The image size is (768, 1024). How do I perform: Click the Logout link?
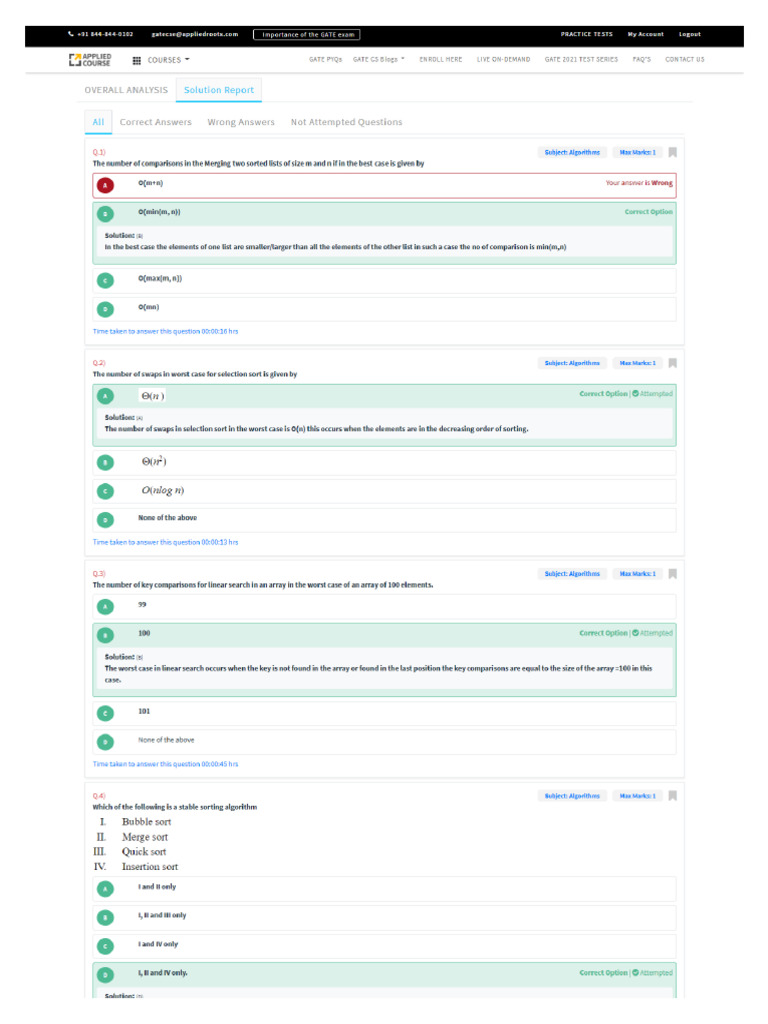click(690, 34)
